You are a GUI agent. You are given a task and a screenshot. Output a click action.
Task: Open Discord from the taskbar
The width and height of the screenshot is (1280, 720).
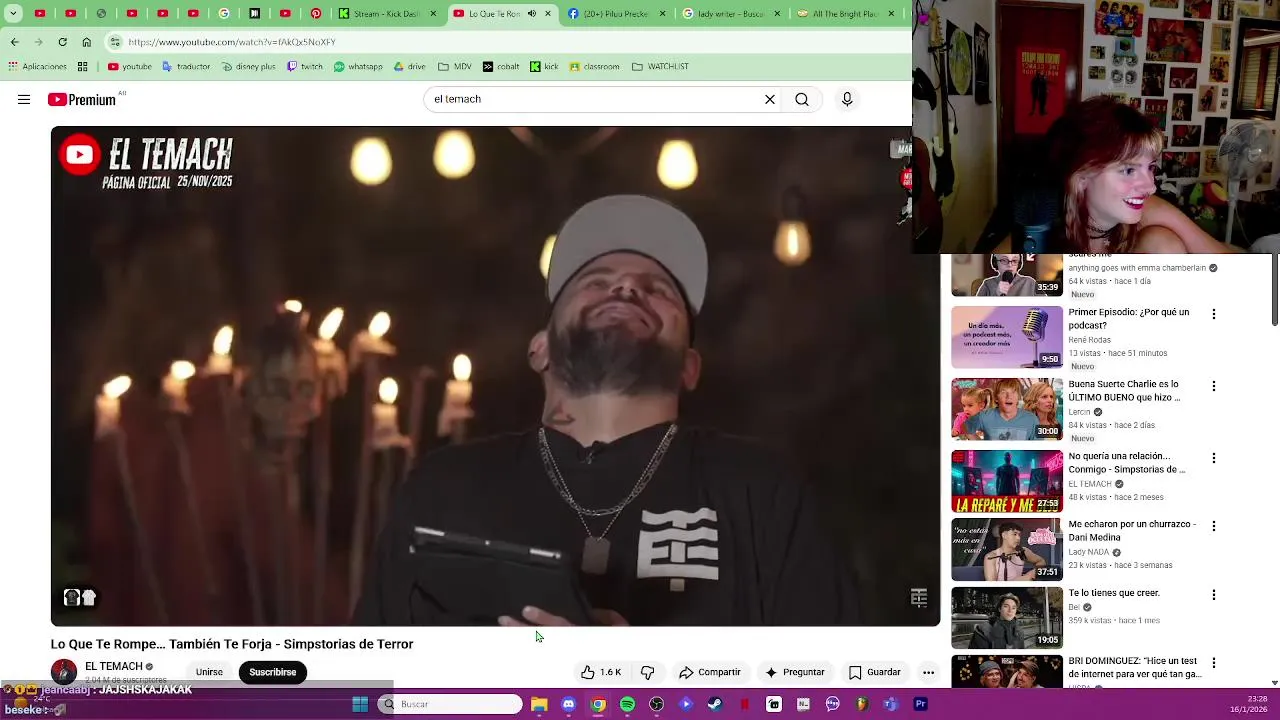[x=568, y=704]
